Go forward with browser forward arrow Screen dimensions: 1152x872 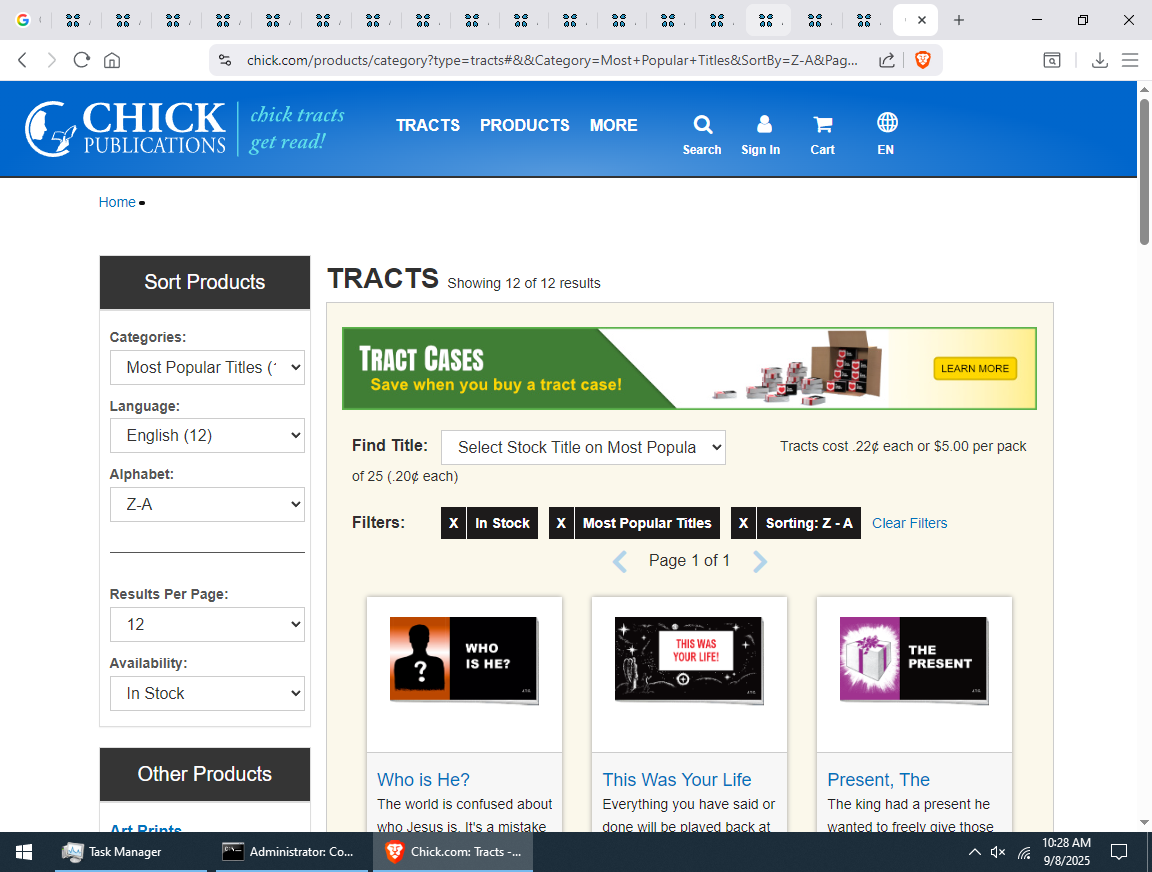coord(51,60)
